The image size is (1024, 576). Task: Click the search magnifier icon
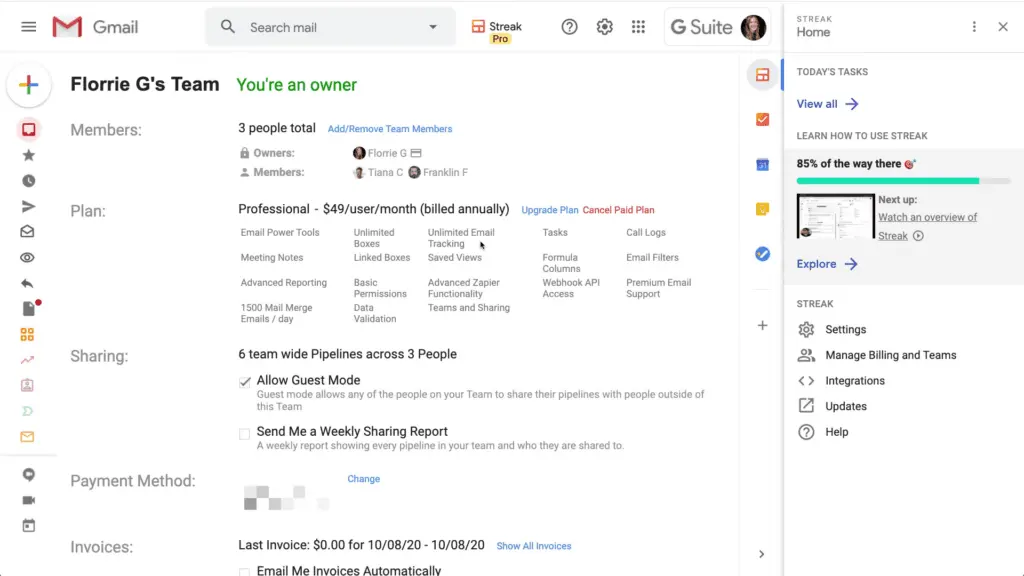[x=227, y=27]
